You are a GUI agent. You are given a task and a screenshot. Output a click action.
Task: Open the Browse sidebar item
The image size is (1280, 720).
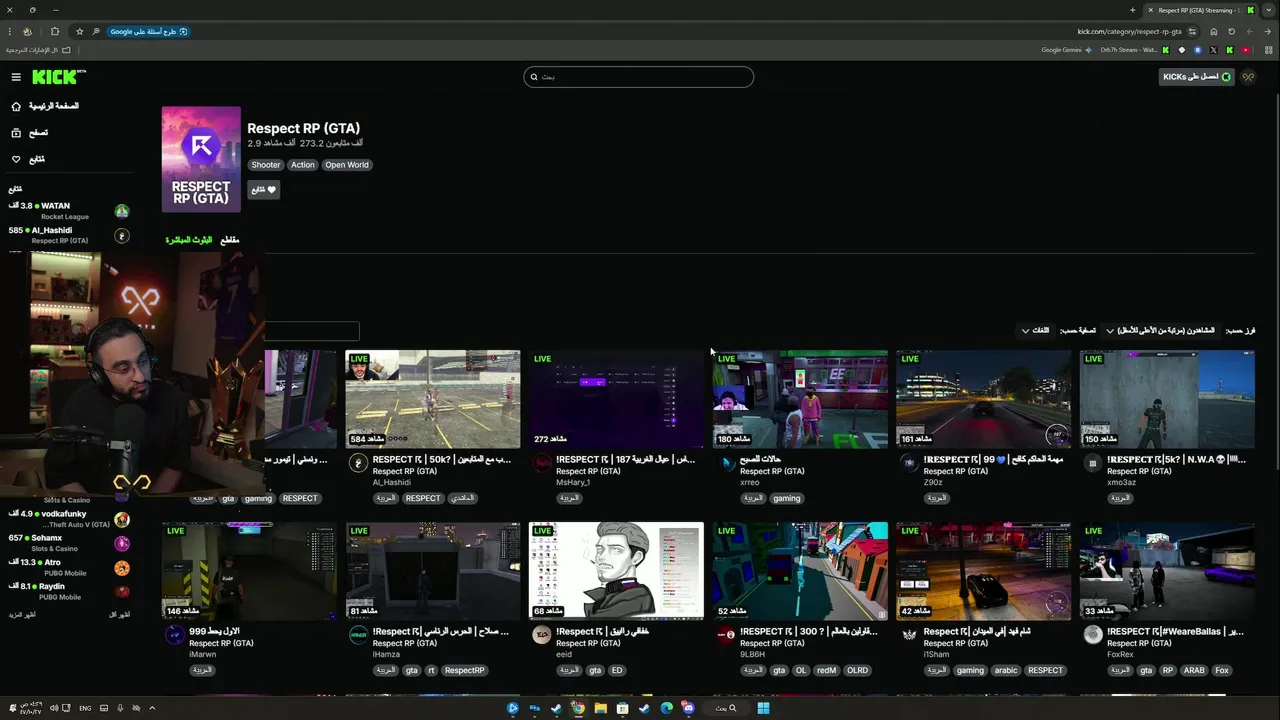tap(29, 132)
